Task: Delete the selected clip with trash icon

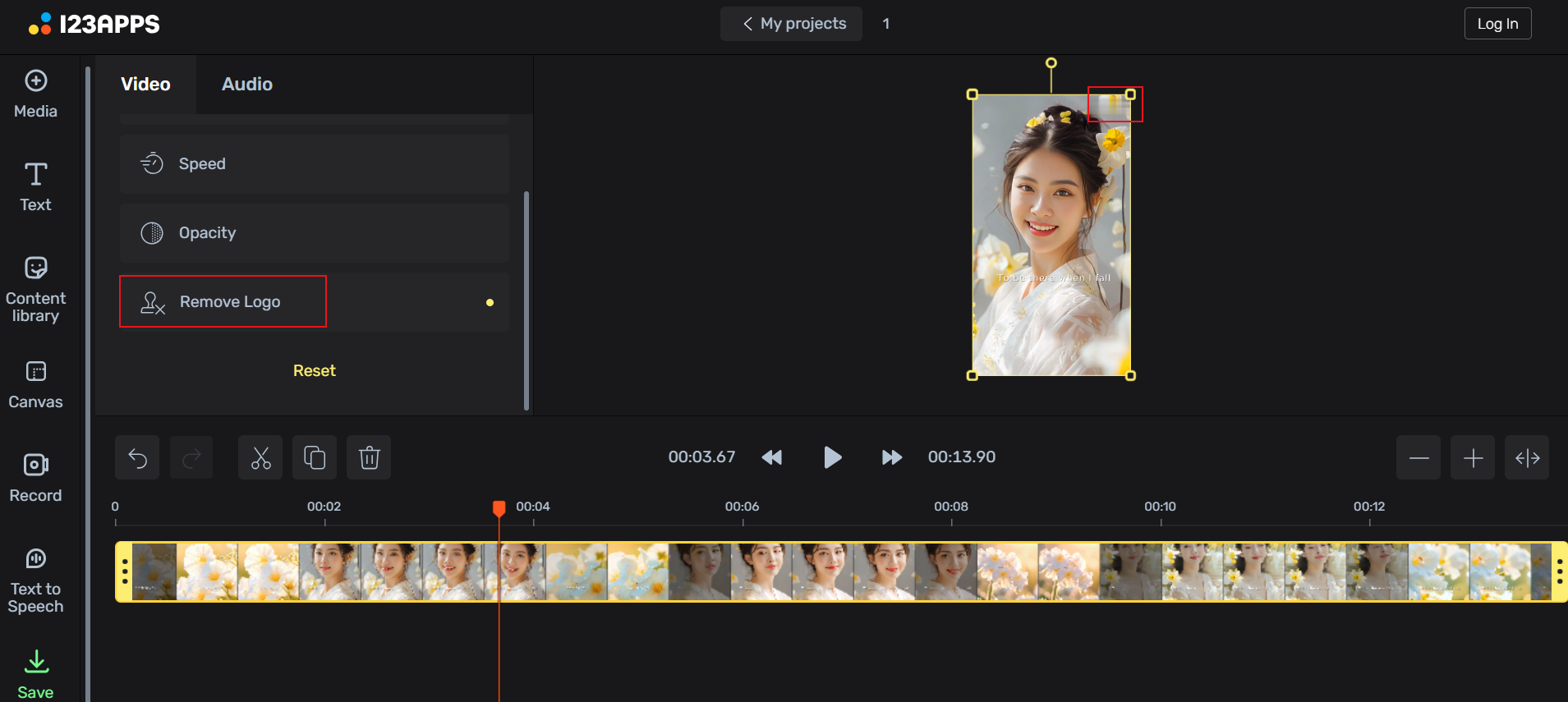Action: 369,457
